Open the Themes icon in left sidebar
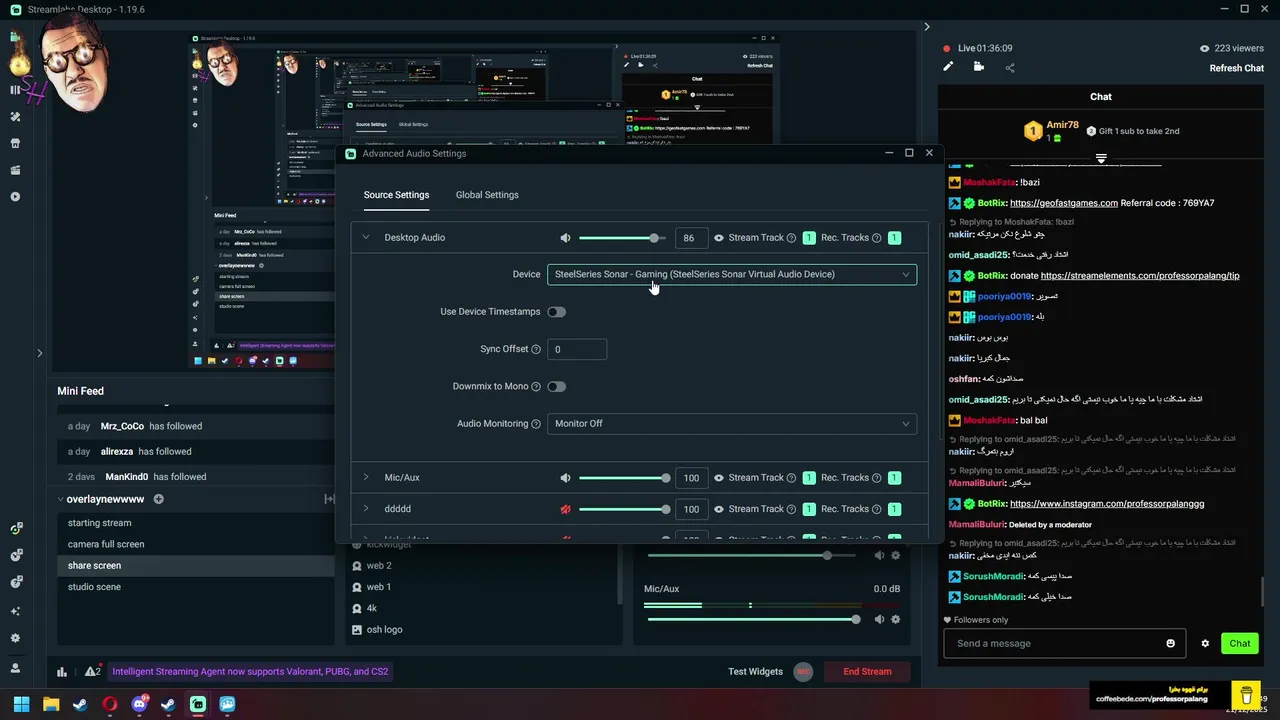This screenshot has height=720, width=1280. [15, 116]
